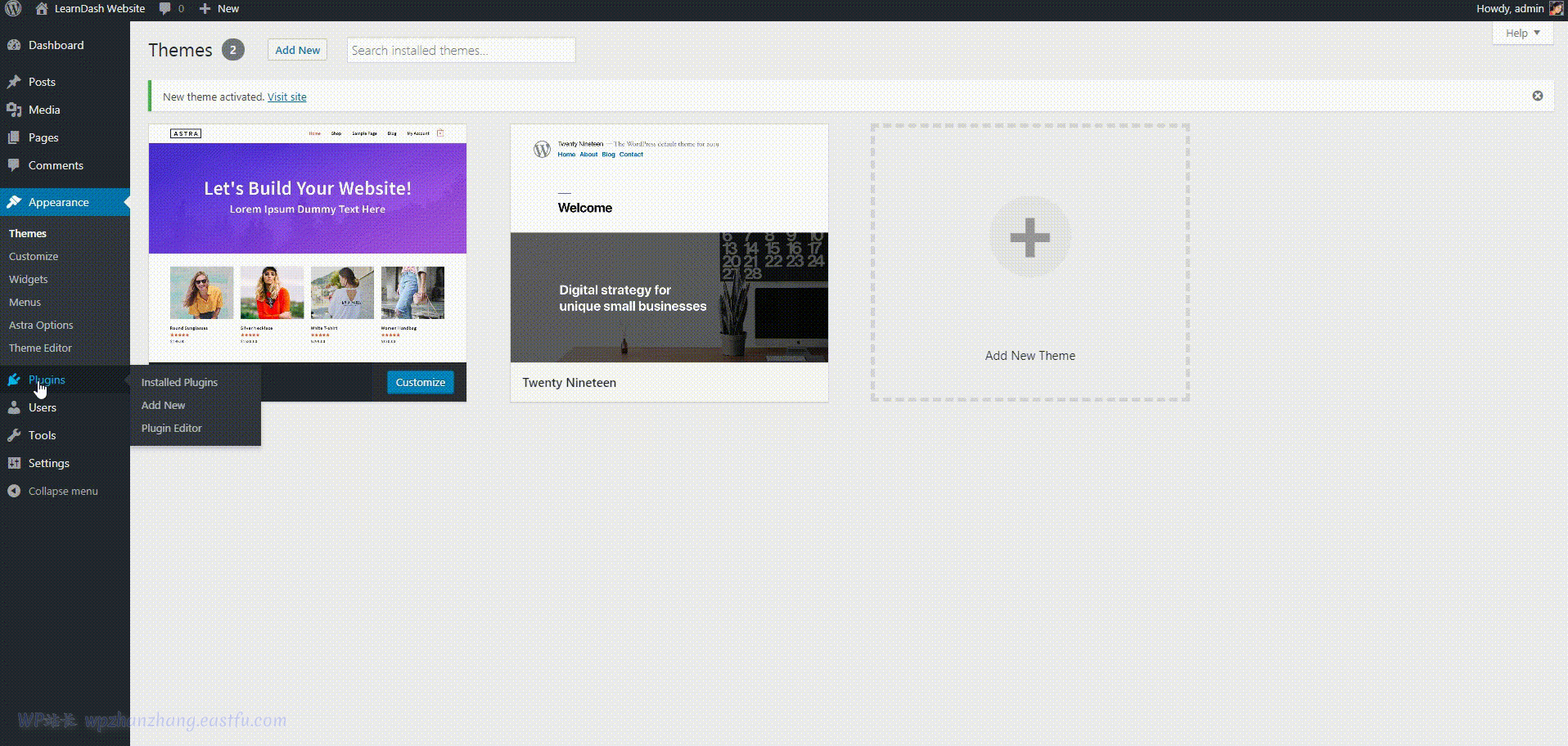This screenshot has height=746, width=1568.
Task: Click the Posts pushpin icon
Action: [x=14, y=82]
